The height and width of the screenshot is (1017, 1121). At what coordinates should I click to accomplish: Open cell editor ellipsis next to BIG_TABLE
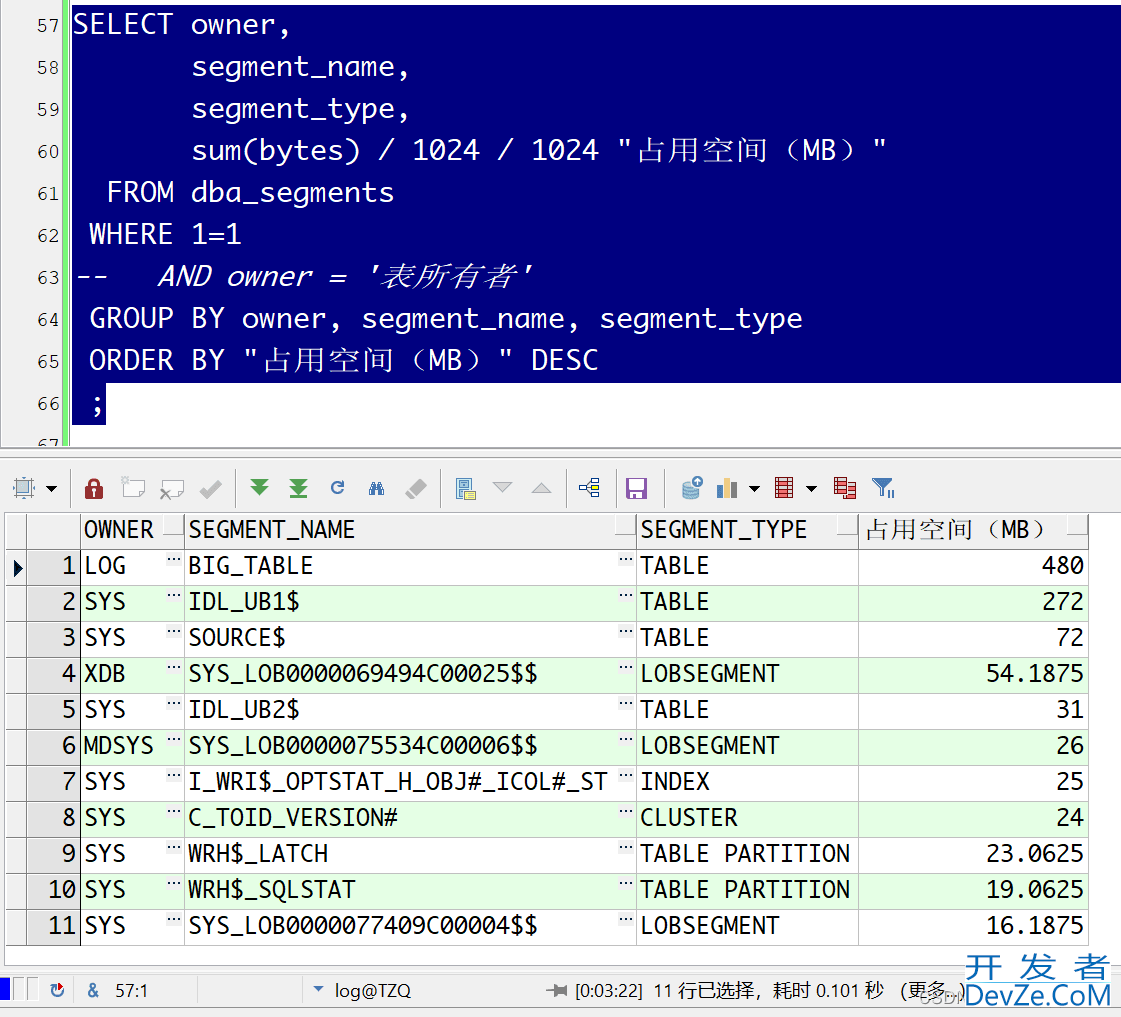[626, 560]
